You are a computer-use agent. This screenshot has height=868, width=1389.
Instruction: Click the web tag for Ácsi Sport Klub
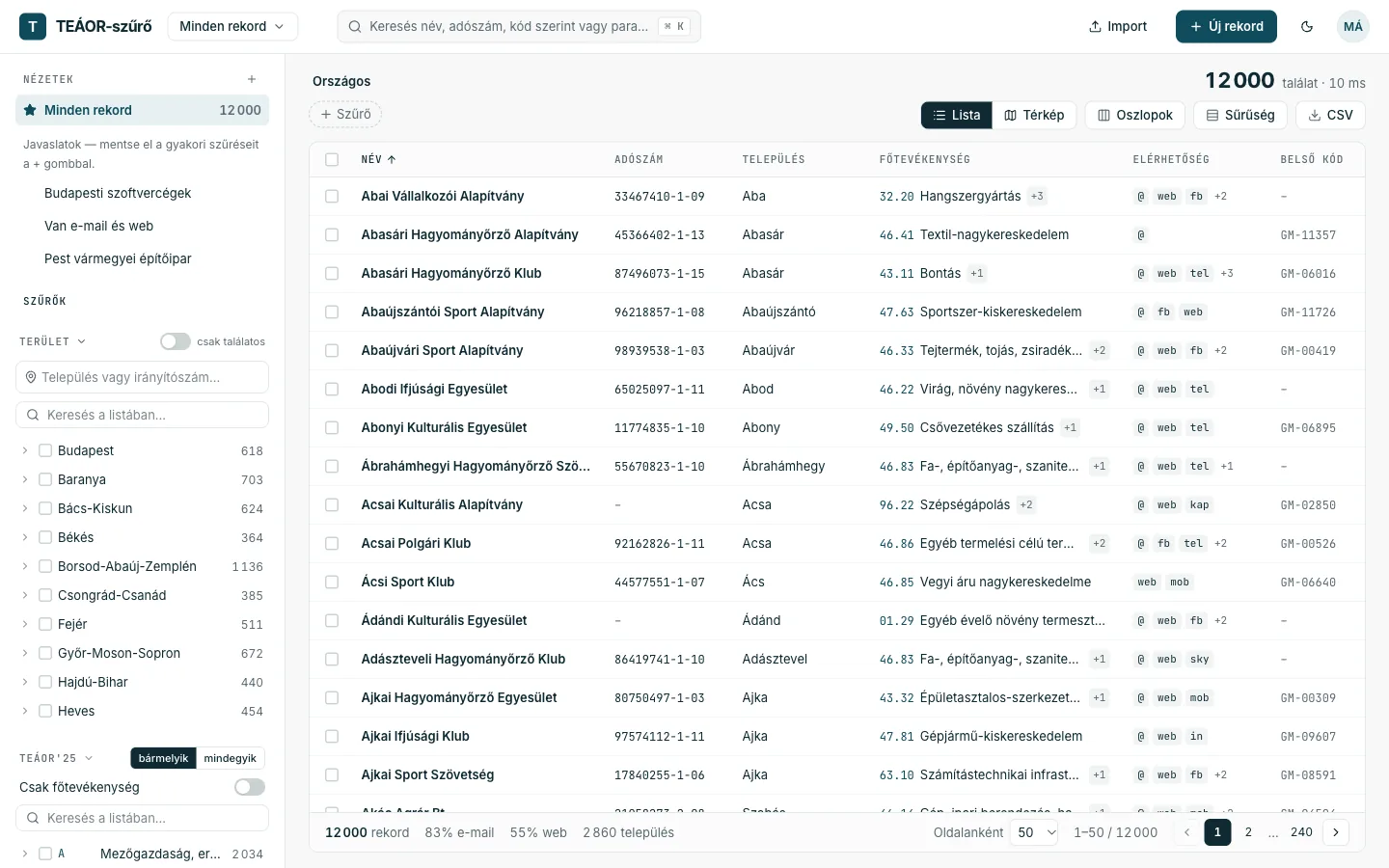tap(1147, 582)
